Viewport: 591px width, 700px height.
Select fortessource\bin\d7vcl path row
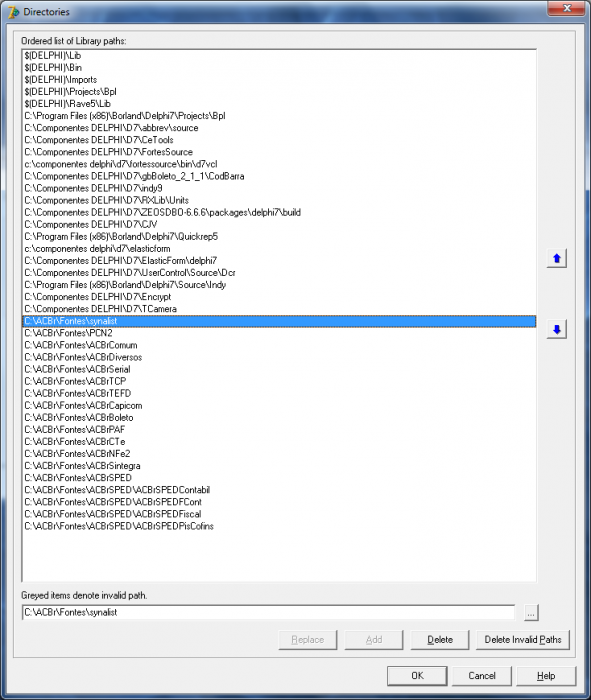point(279,164)
